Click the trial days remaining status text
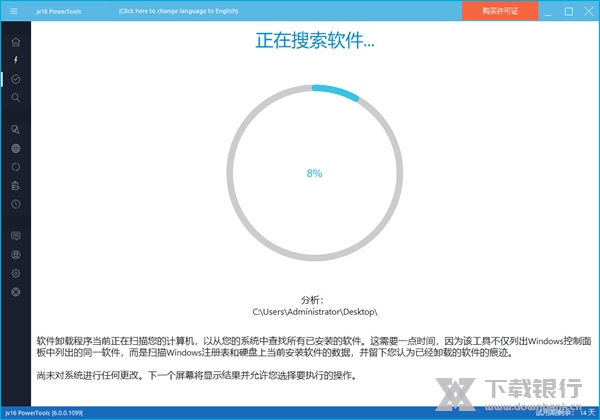This screenshot has width=600, height=420. point(565,412)
